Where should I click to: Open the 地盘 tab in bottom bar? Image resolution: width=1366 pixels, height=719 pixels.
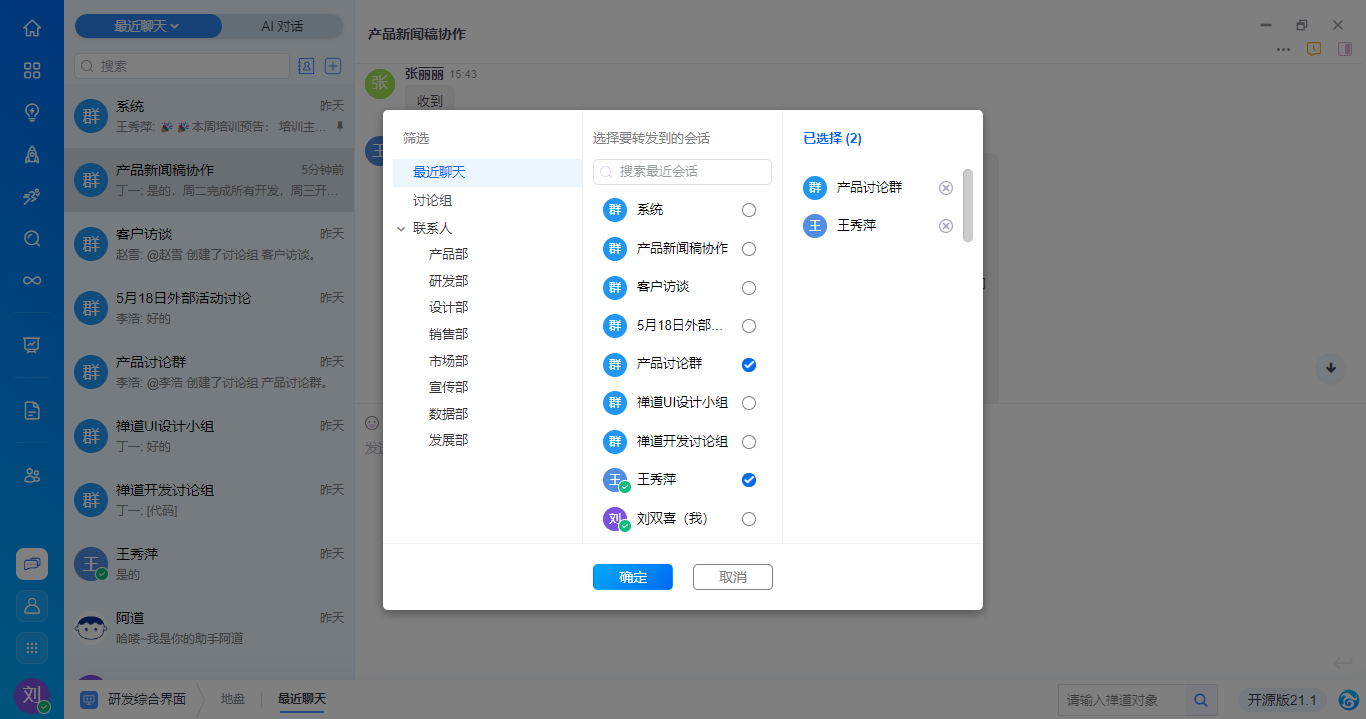click(233, 699)
